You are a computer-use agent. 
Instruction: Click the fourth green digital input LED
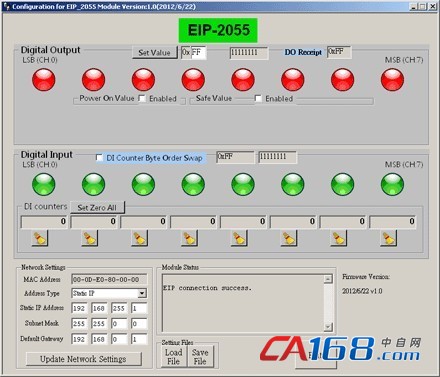coord(193,184)
